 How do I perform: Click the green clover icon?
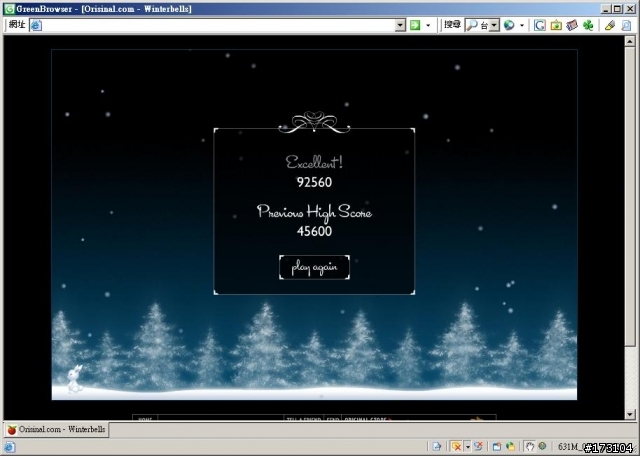pyautogui.click(x=588, y=25)
